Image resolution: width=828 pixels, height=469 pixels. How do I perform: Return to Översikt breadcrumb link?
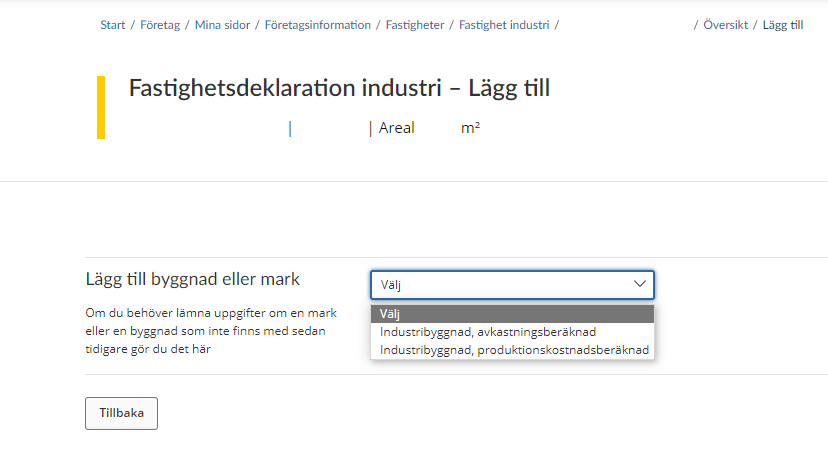click(726, 25)
